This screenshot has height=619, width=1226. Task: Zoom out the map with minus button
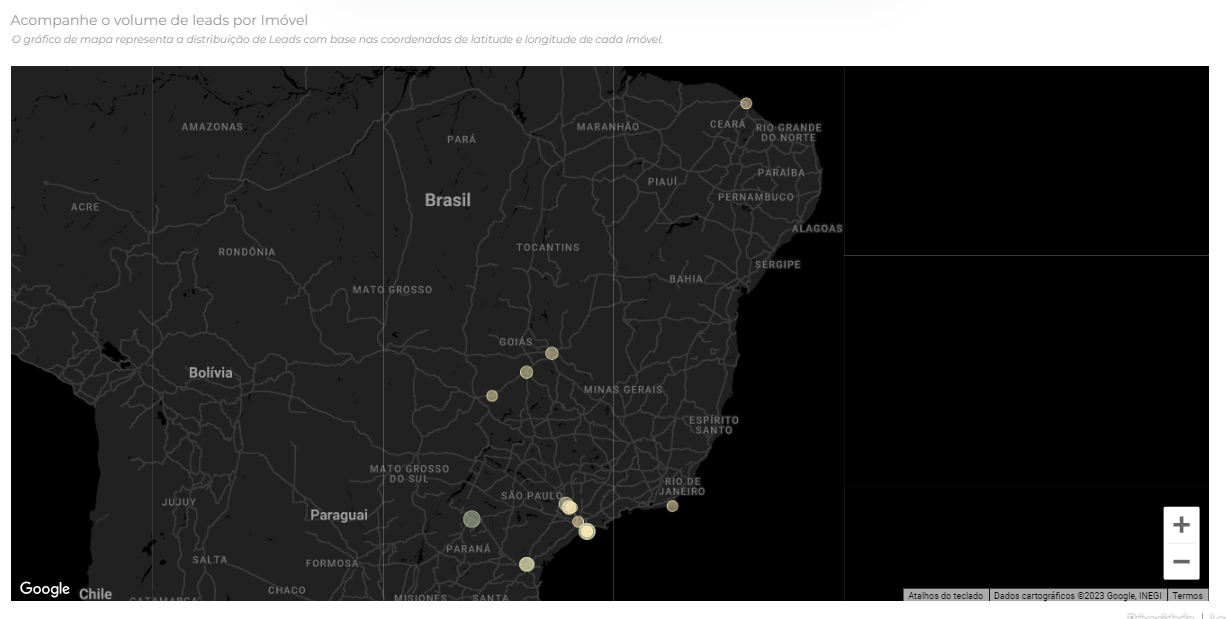(1181, 562)
